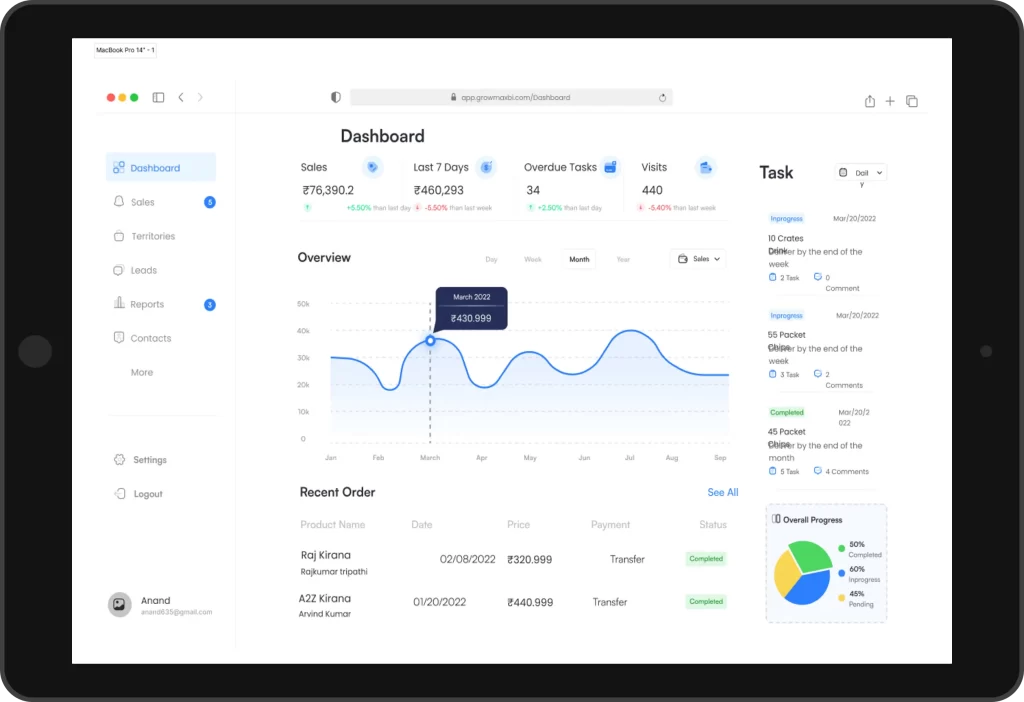
Task: Open the Daily dropdown in Task panel
Action: coord(861,174)
